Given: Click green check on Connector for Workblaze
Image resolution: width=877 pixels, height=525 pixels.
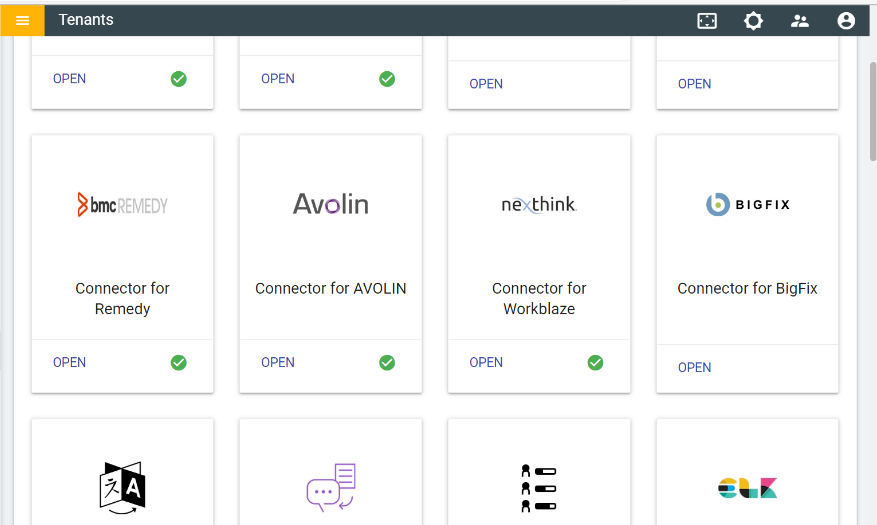Looking at the screenshot, I should click(x=595, y=363).
